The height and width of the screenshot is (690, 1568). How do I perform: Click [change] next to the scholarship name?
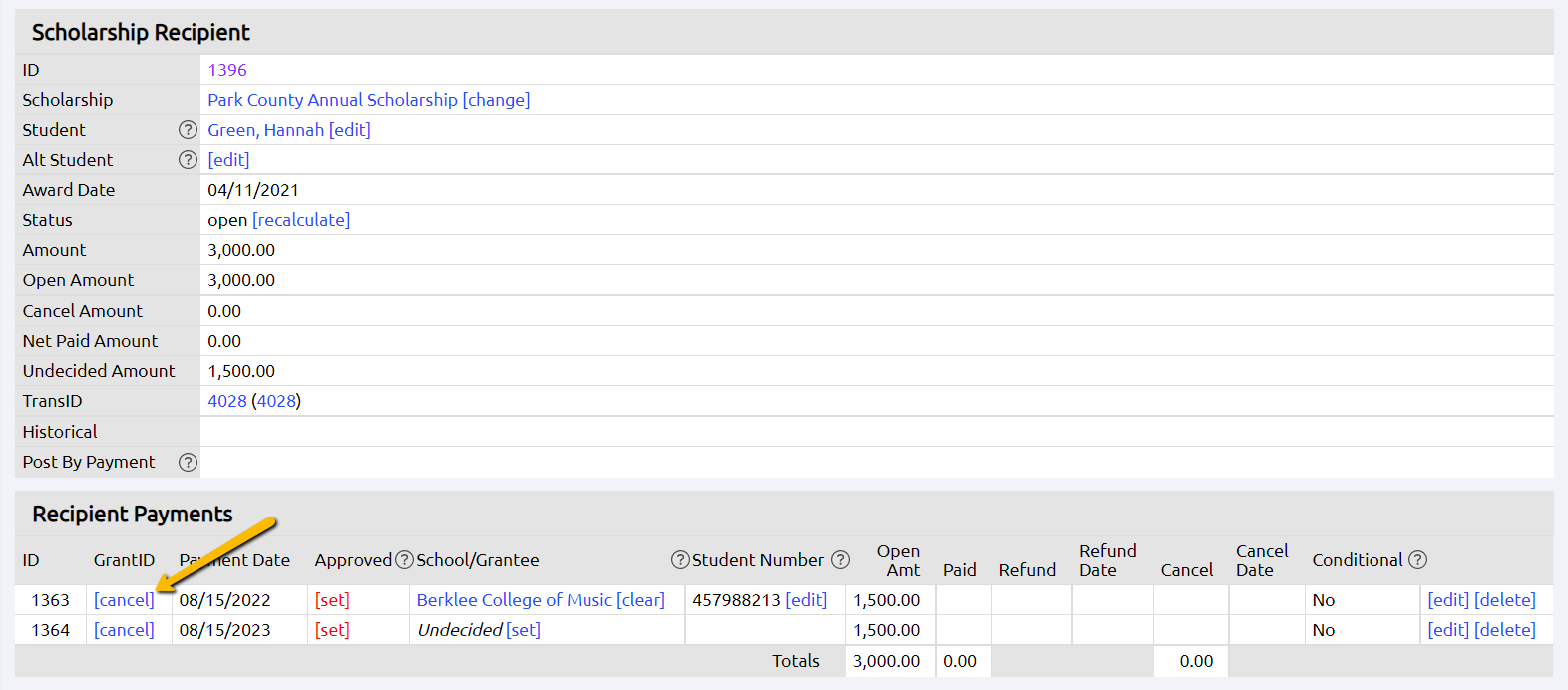click(x=496, y=100)
